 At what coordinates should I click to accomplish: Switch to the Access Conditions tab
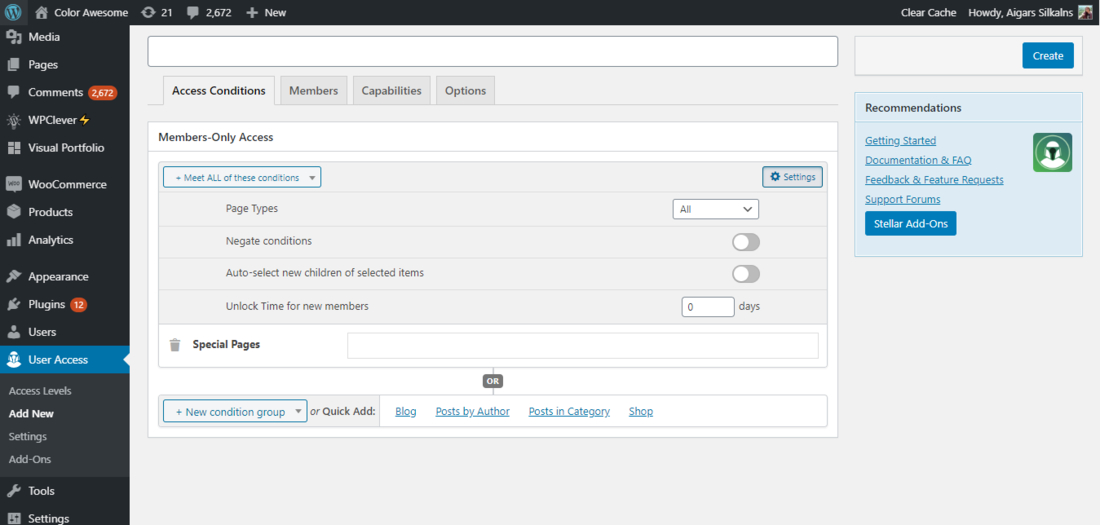click(x=219, y=91)
